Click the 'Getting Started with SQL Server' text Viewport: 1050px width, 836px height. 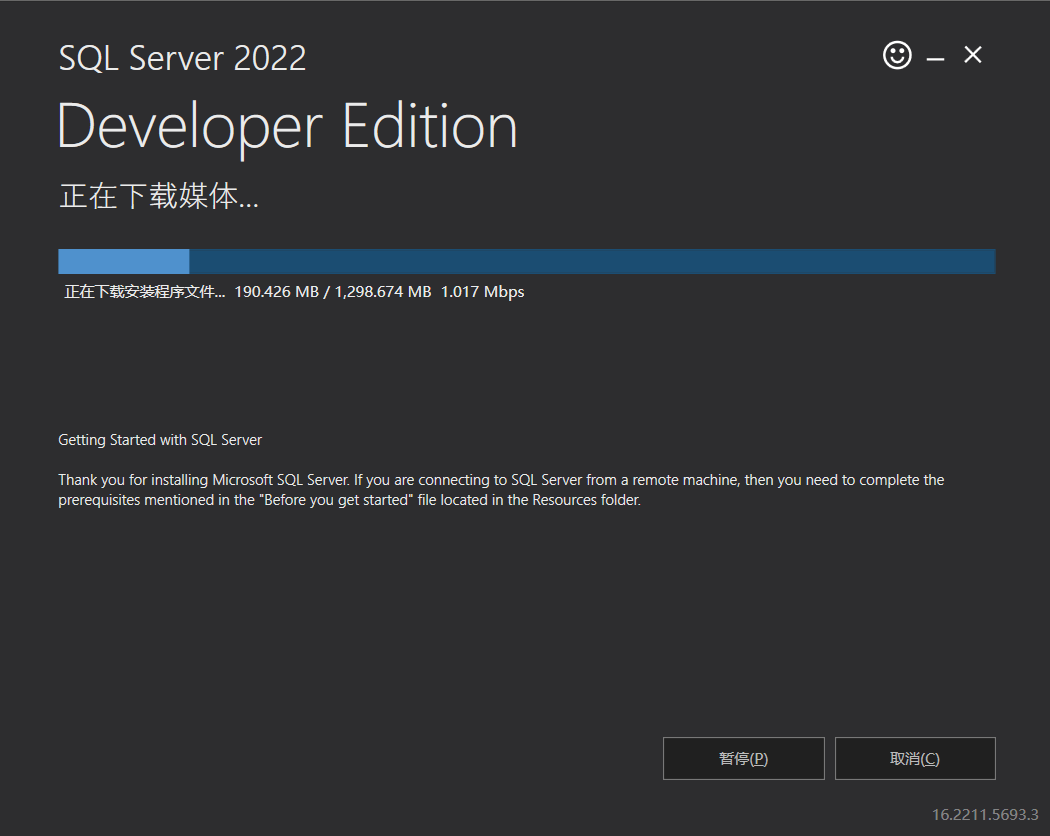[160, 440]
